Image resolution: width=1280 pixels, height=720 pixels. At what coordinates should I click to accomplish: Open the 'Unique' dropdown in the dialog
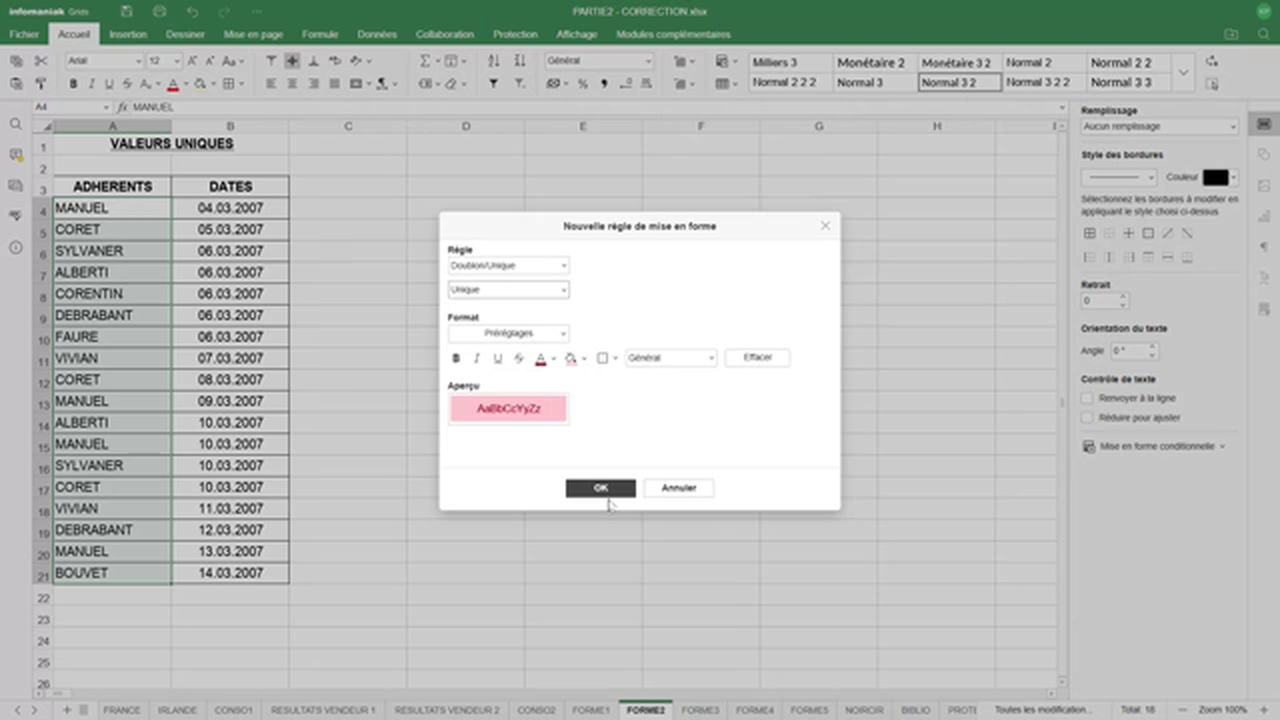coord(509,290)
